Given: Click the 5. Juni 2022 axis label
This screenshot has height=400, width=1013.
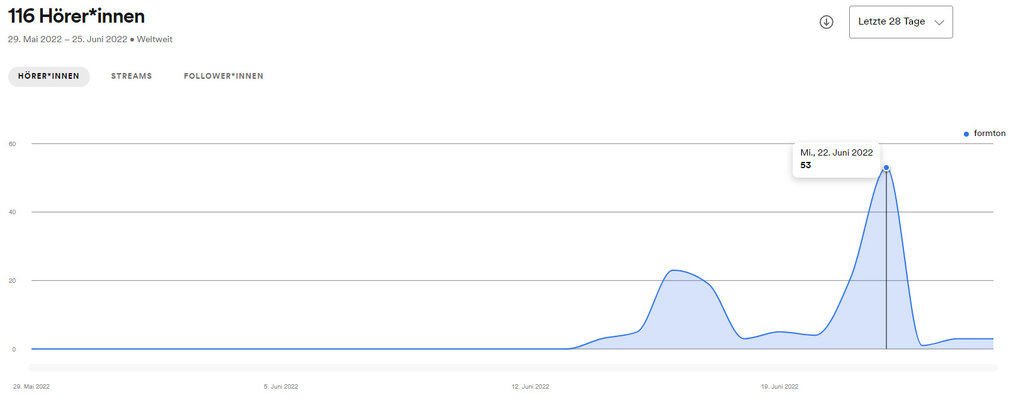Looking at the screenshot, I should pos(281,387).
